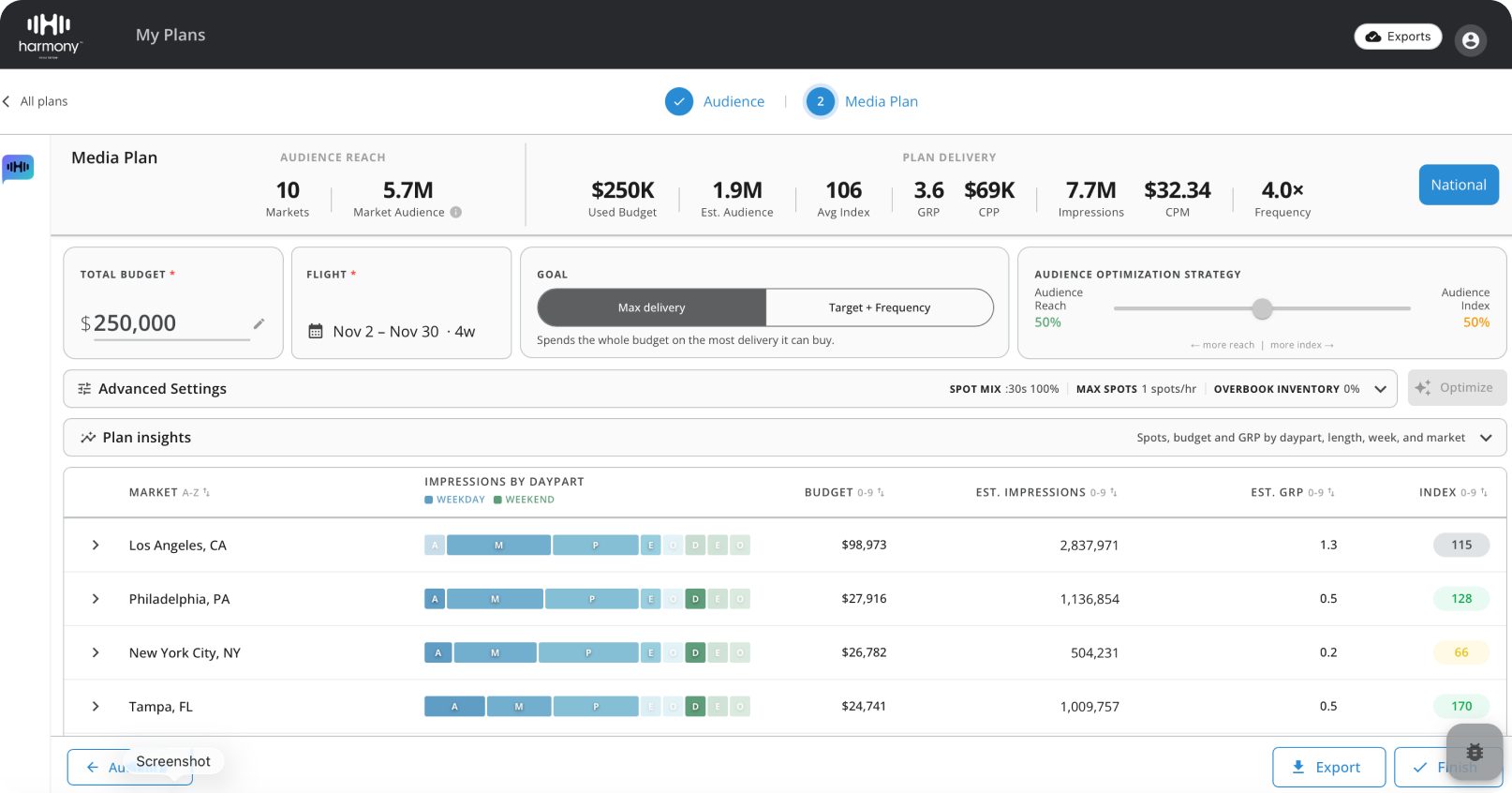The width and height of the screenshot is (1512, 793).
Task: Expand the Los Angeles, CA row
Action: (96, 545)
